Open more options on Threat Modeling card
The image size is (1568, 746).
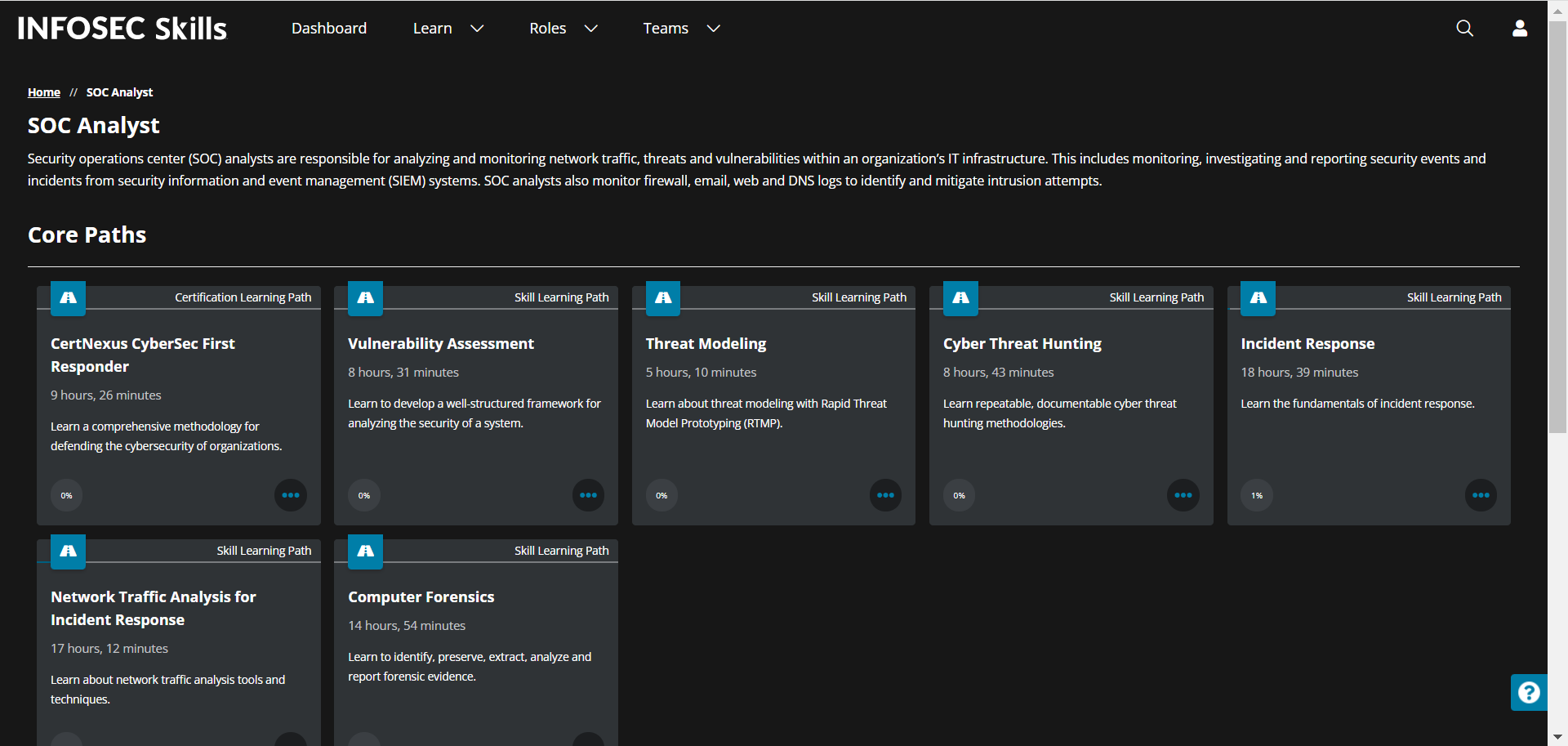point(885,495)
